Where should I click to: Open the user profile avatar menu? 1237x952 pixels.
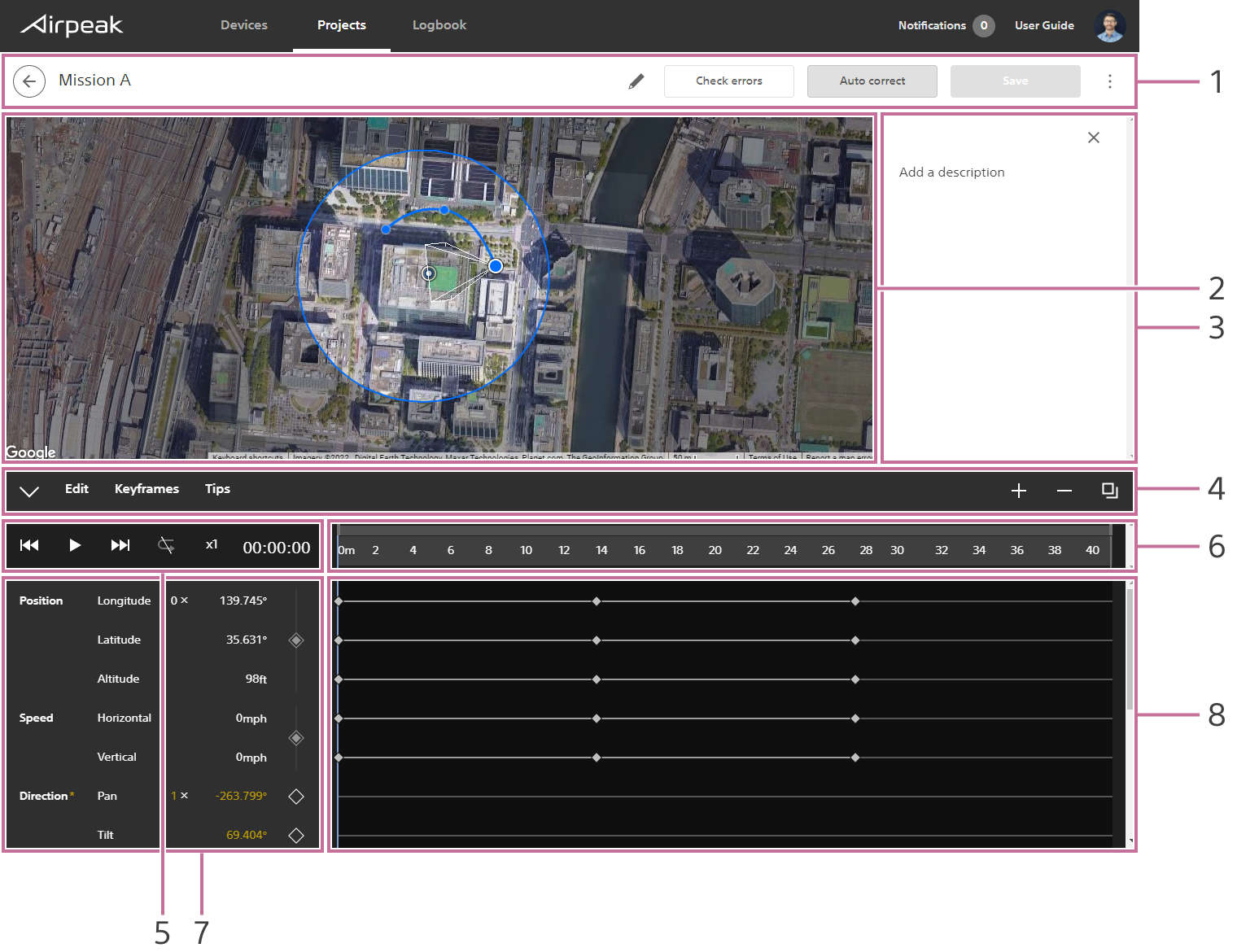1109,25
